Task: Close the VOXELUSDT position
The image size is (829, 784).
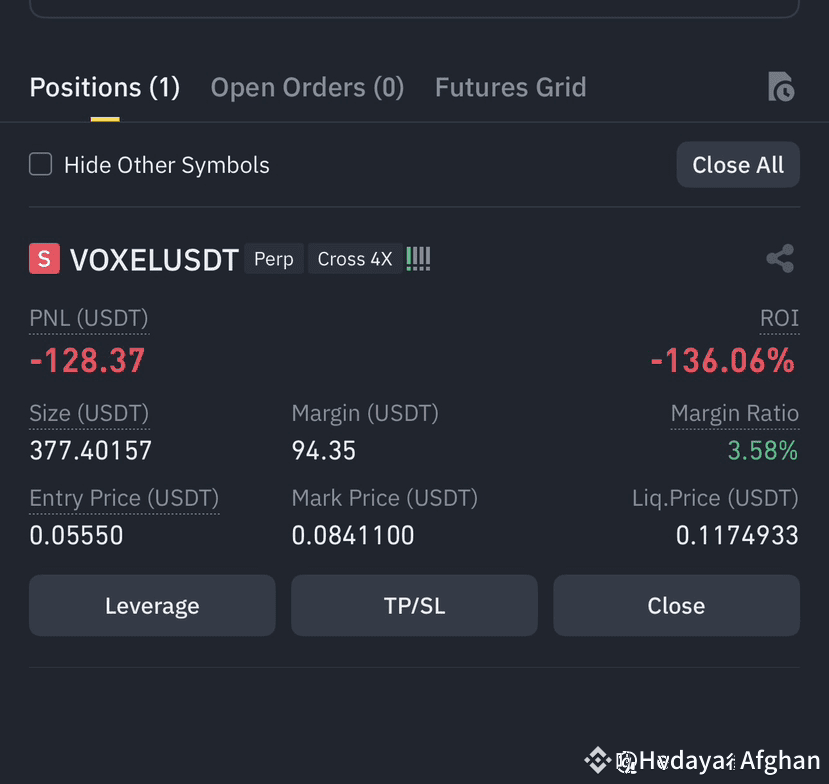Action: [x=676, y=605]
